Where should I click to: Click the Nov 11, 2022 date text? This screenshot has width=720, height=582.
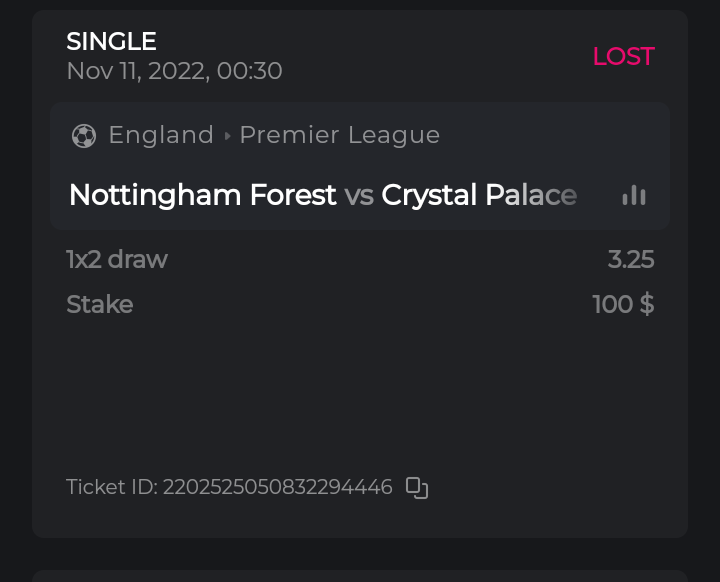pyautogui.click(x=174, y=71)
